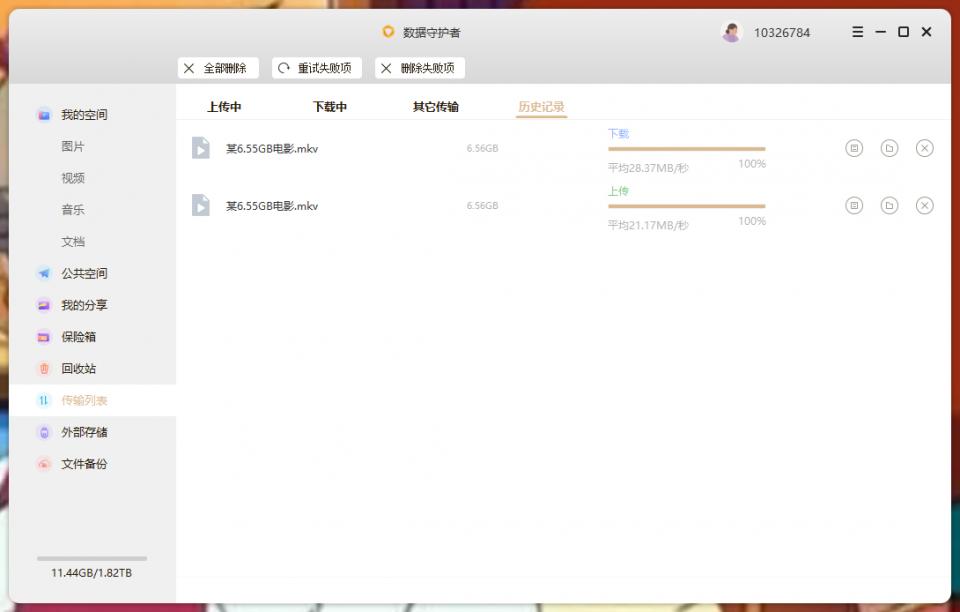Click the user avatar next to 10326784

click(733, 31)
